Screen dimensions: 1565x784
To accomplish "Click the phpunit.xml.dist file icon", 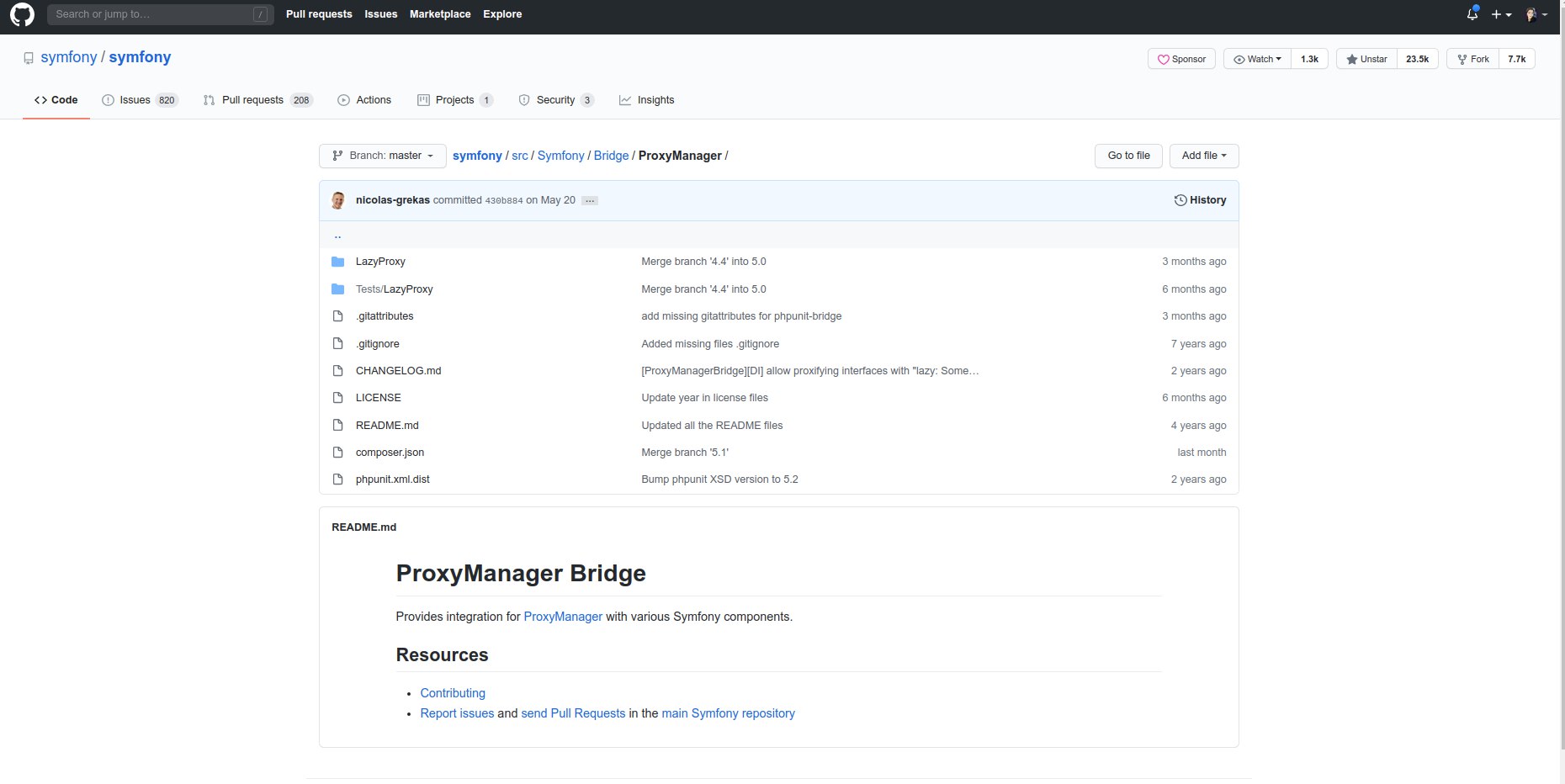I will 338,479.
